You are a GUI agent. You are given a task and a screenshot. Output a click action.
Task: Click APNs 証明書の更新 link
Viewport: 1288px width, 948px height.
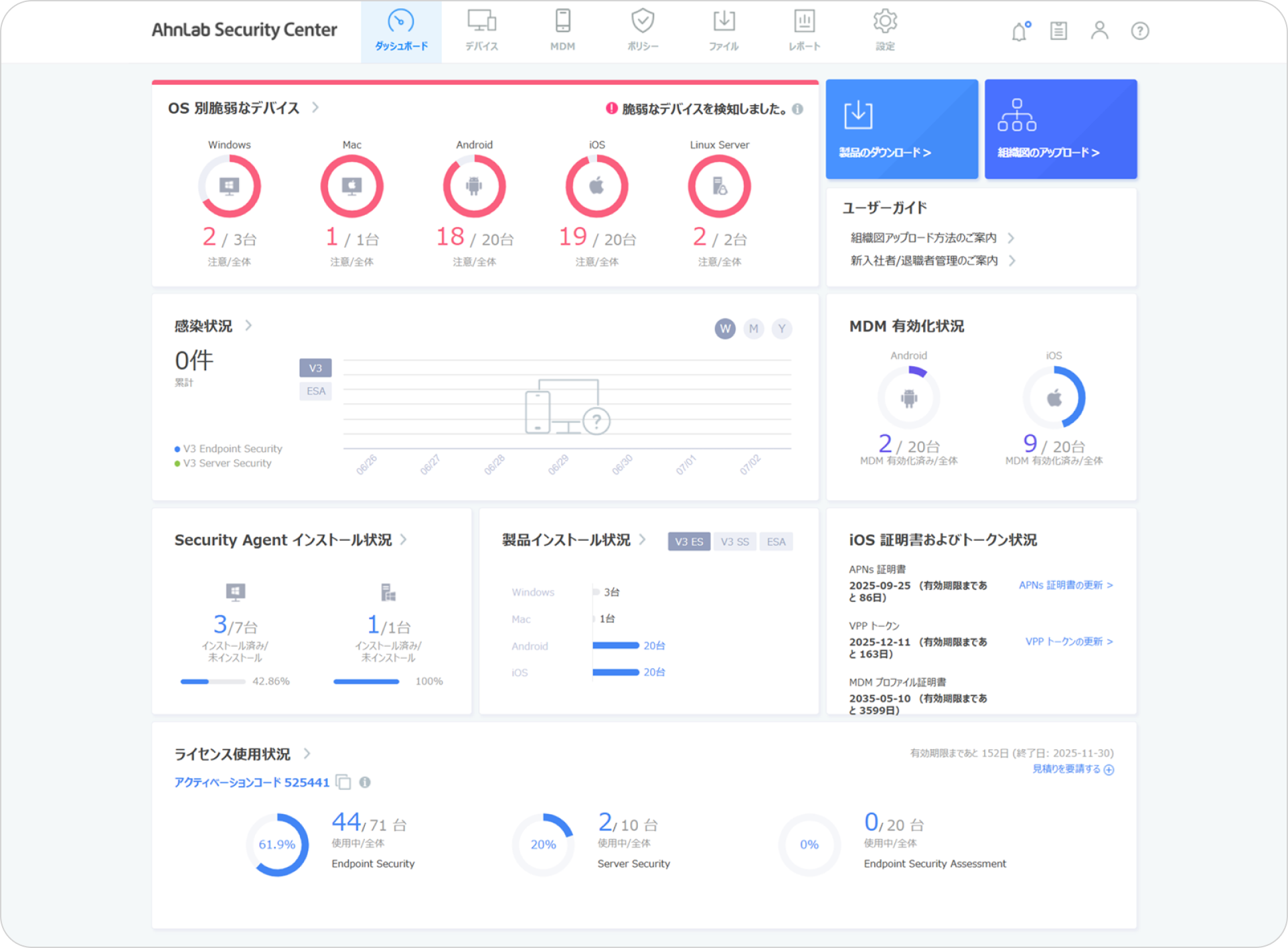(x=1065, y=585)
